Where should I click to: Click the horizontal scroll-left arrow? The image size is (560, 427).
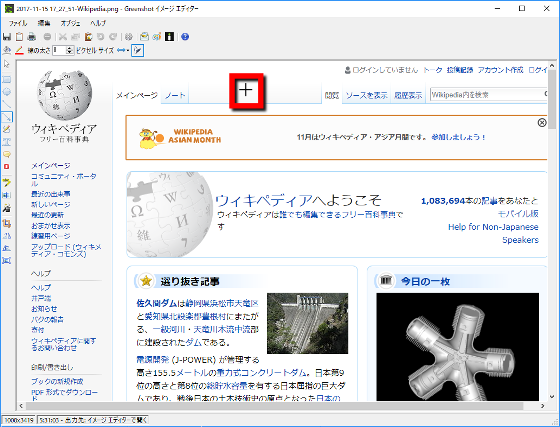pos(21,406)
